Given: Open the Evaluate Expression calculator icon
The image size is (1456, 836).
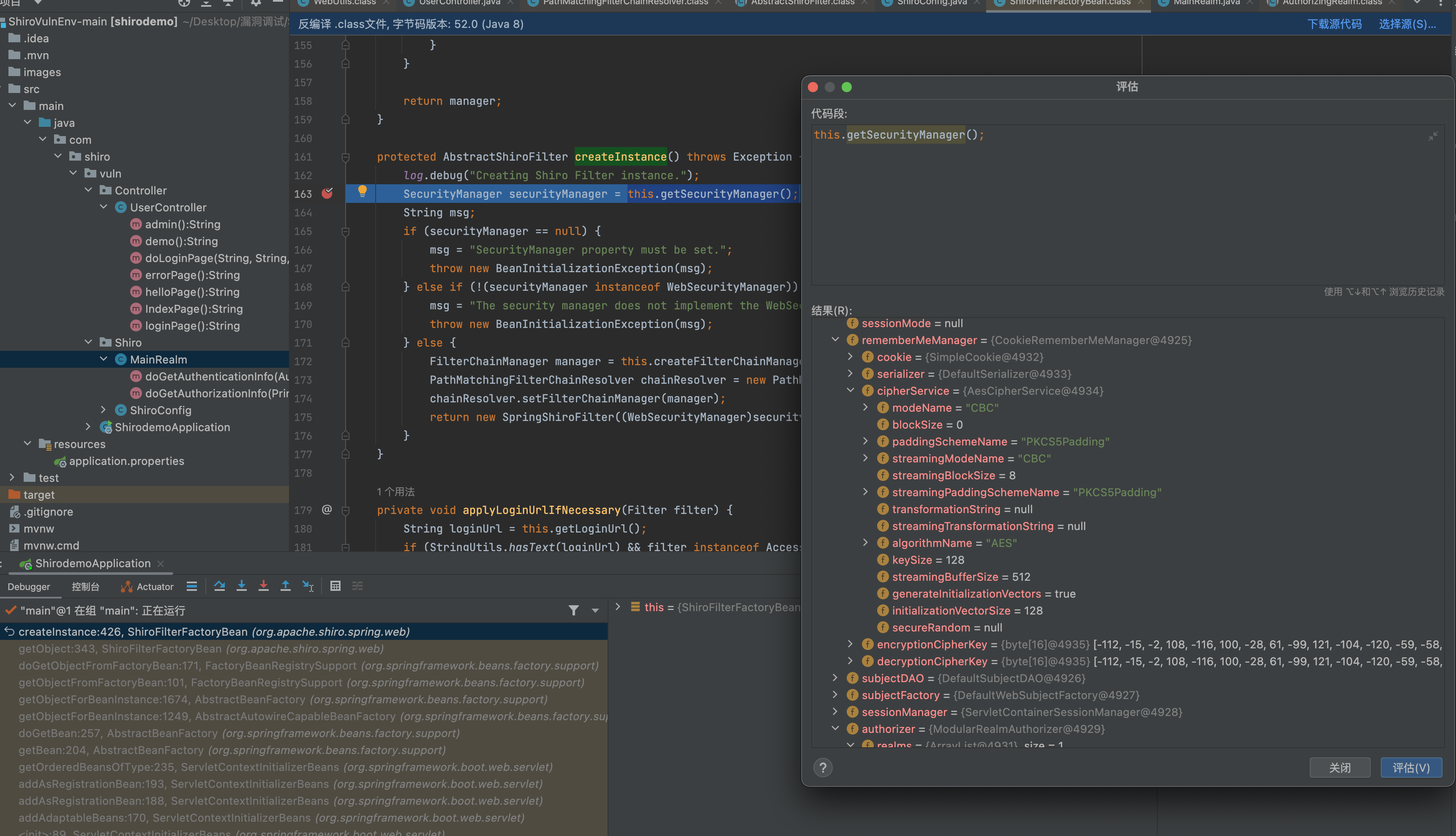Looking at the screenshot, I should pos(336,586).
